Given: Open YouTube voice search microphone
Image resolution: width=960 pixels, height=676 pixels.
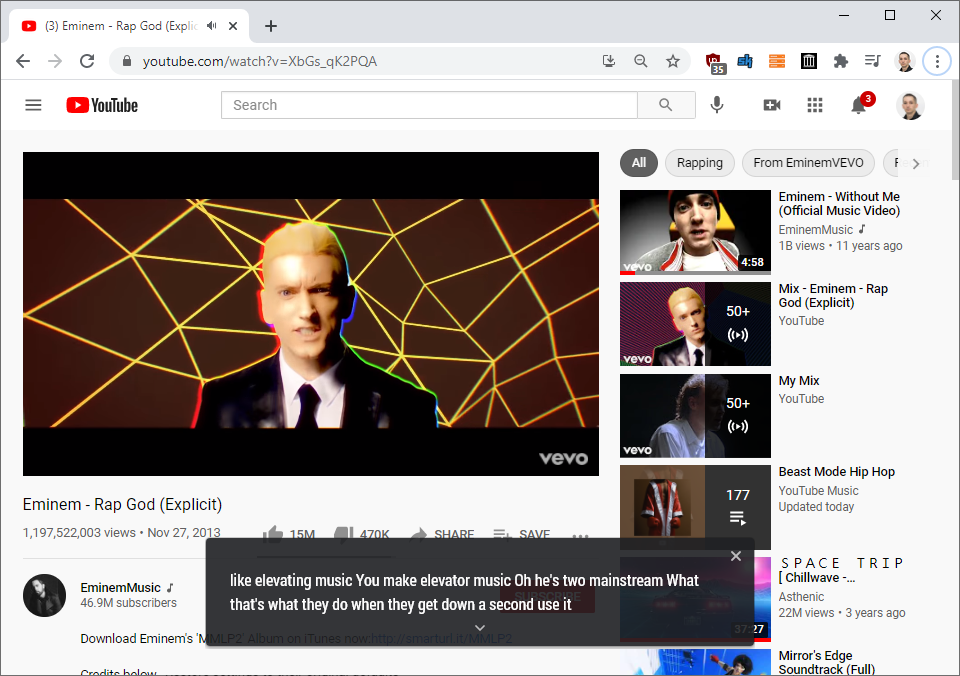Looking at the screenshot, I should pos(717,104).
